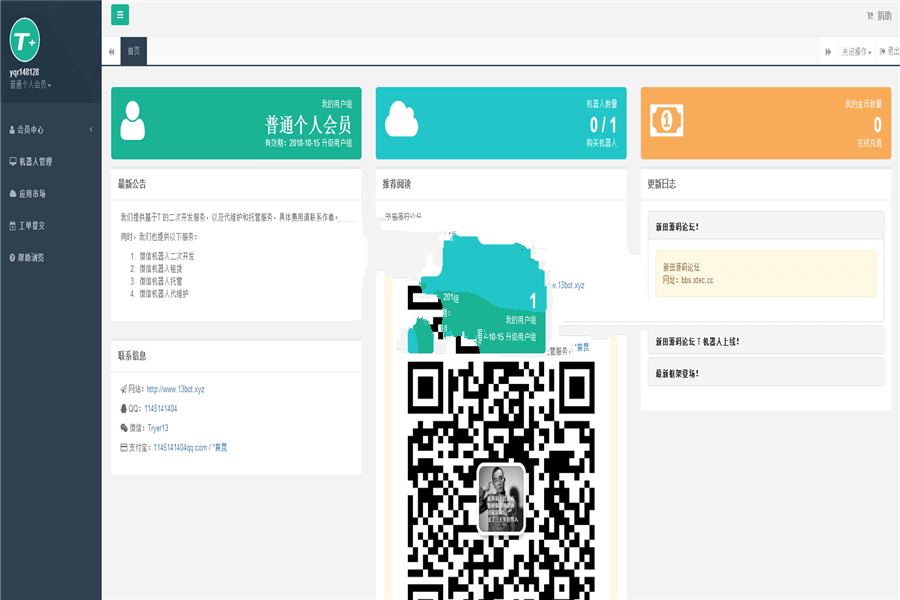Open 帮助浏览 in the sidebar
This screenshot has width=900, height=600.
click(x=51, y=258)
